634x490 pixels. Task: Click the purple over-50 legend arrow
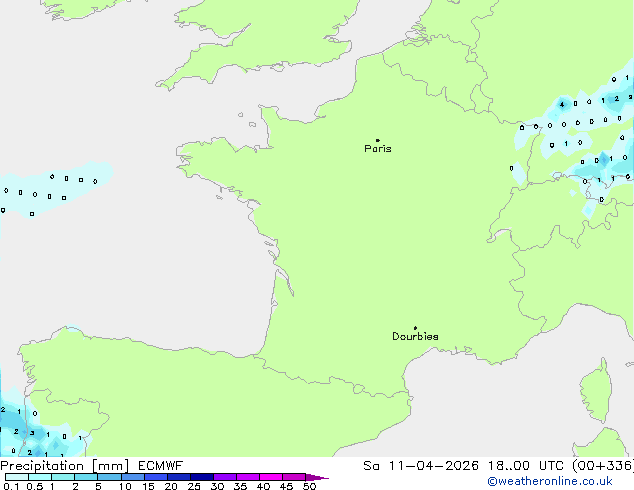317,477
